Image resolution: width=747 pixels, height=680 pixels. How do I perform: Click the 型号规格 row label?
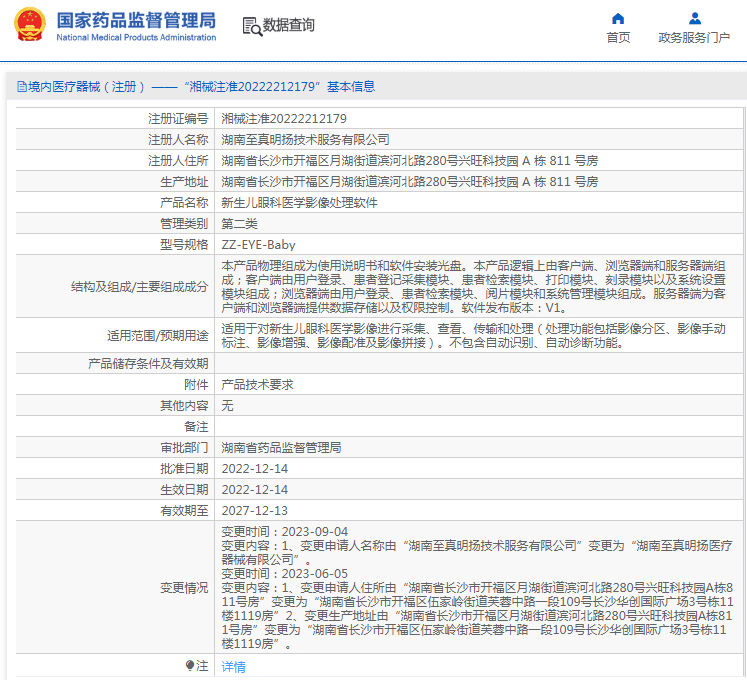[x=184, y=244]
